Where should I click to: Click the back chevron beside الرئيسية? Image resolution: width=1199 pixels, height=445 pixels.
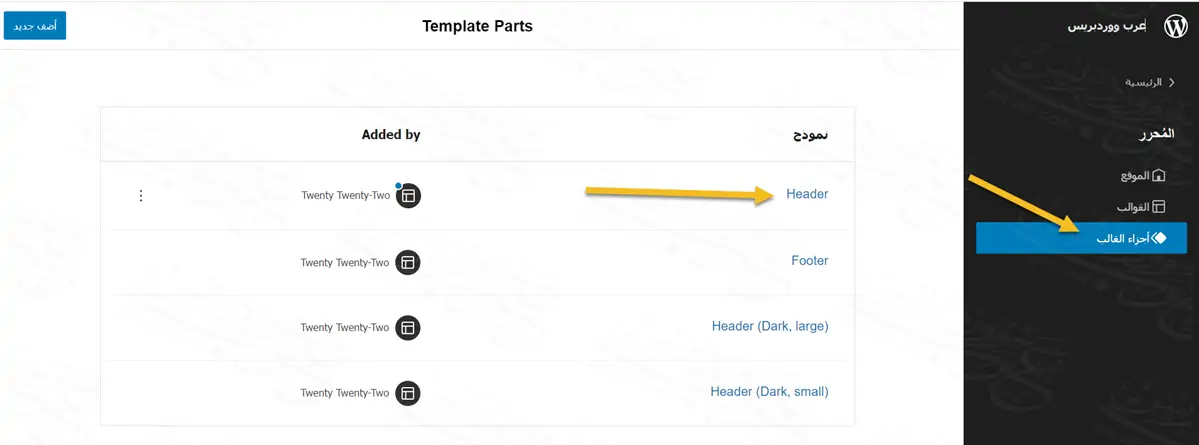(x=1172, y=82)
